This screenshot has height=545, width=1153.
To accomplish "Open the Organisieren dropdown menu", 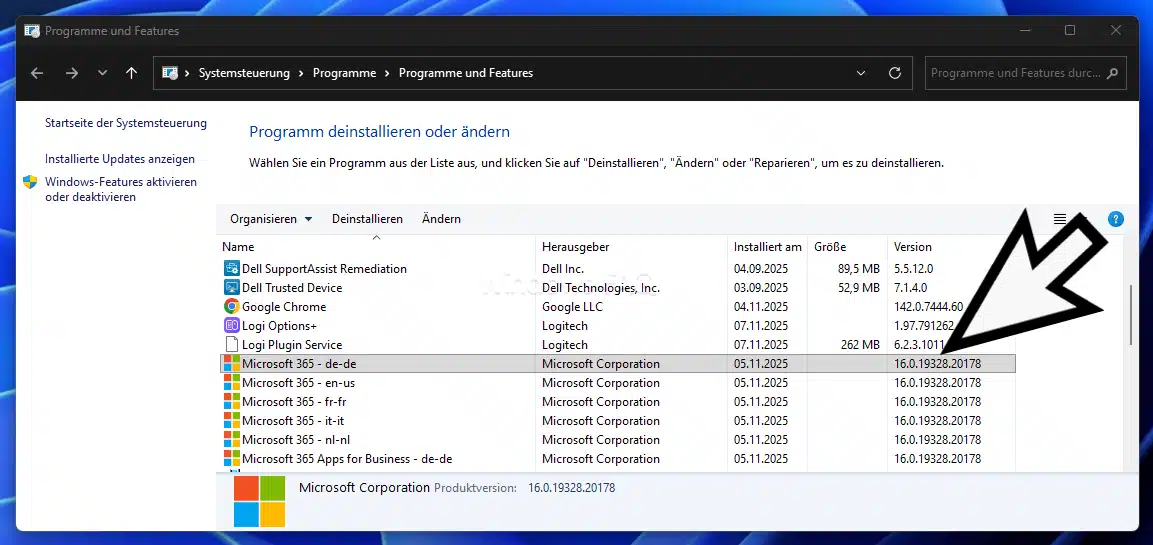I will (x=271, y=219).
